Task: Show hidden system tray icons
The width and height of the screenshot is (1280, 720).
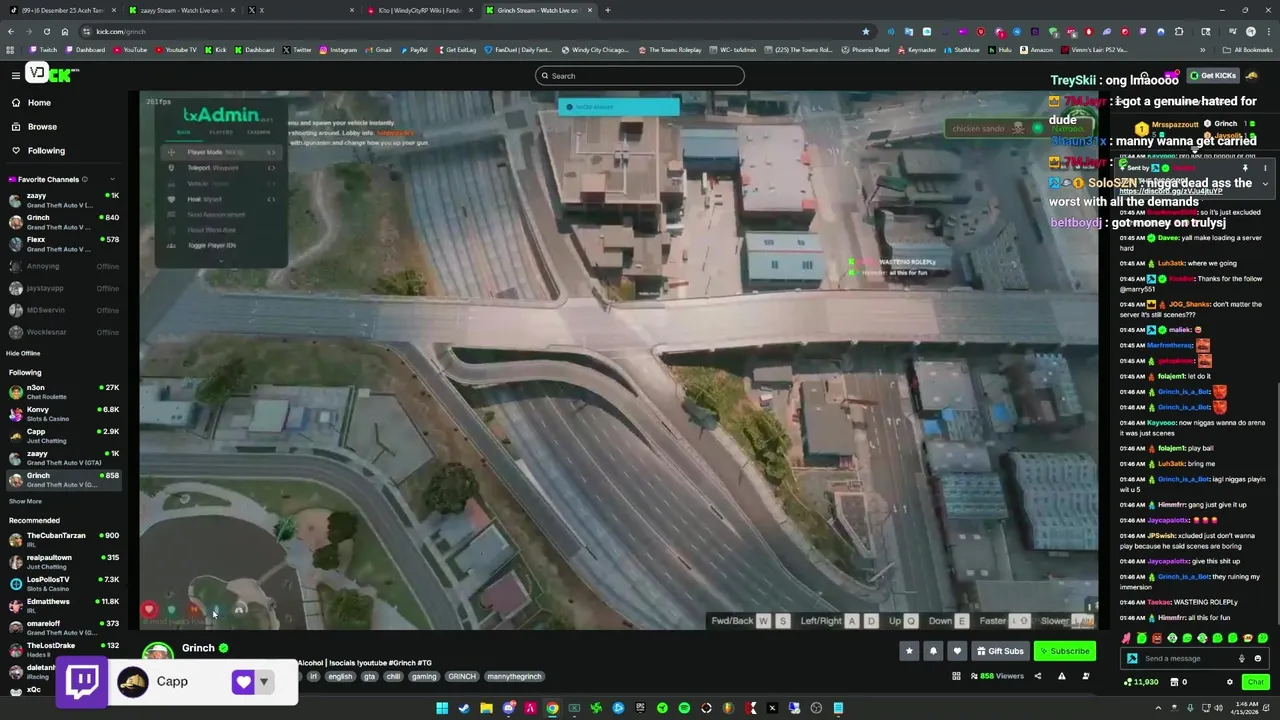Action: click(x=1159, y=708)
